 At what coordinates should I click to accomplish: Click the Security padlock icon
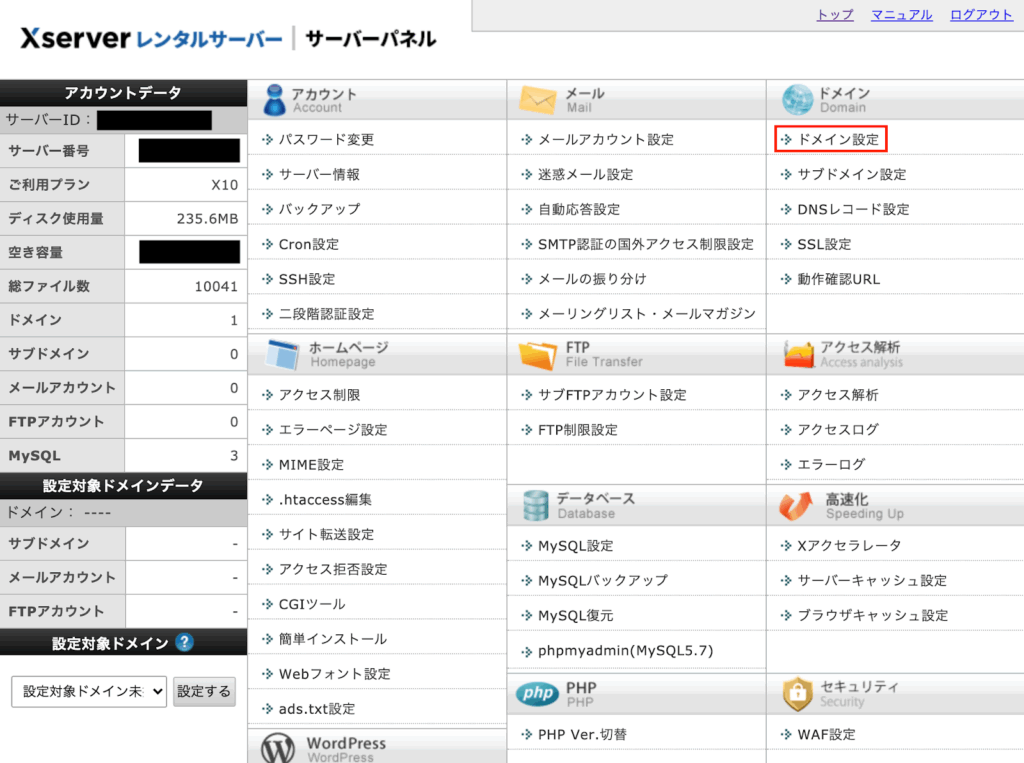point(797,694)
